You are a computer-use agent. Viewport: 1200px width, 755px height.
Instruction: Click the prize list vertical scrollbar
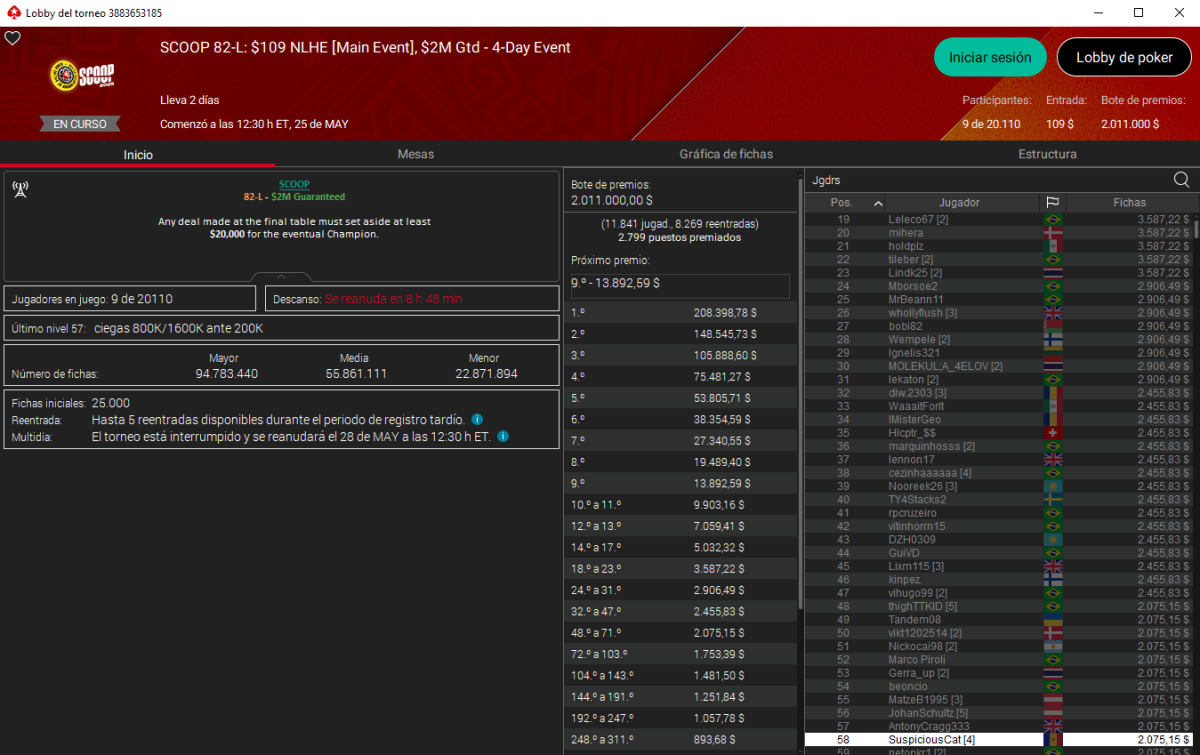(799, 390)
